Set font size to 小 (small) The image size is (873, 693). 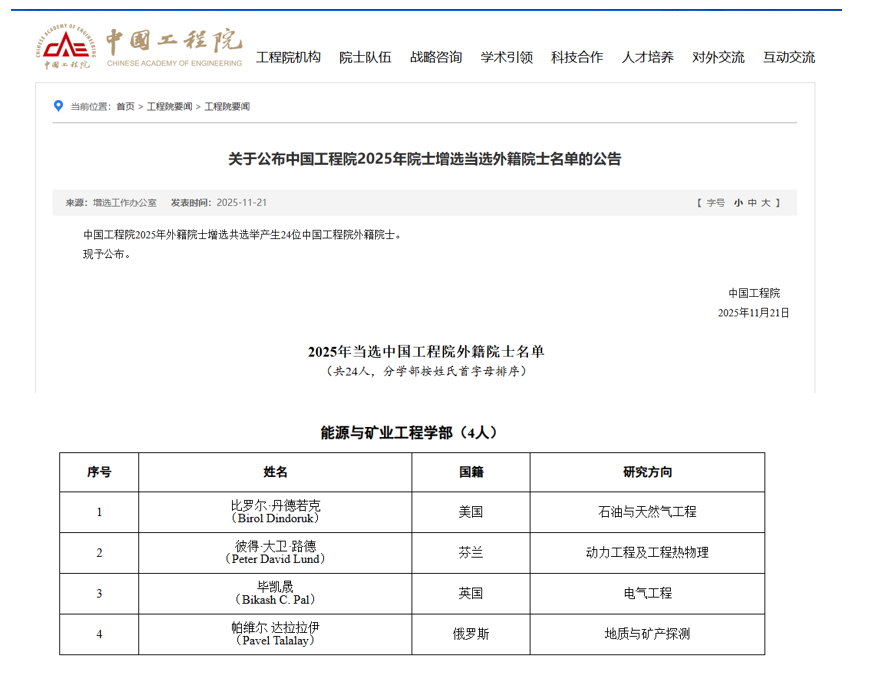coord(737,202)
